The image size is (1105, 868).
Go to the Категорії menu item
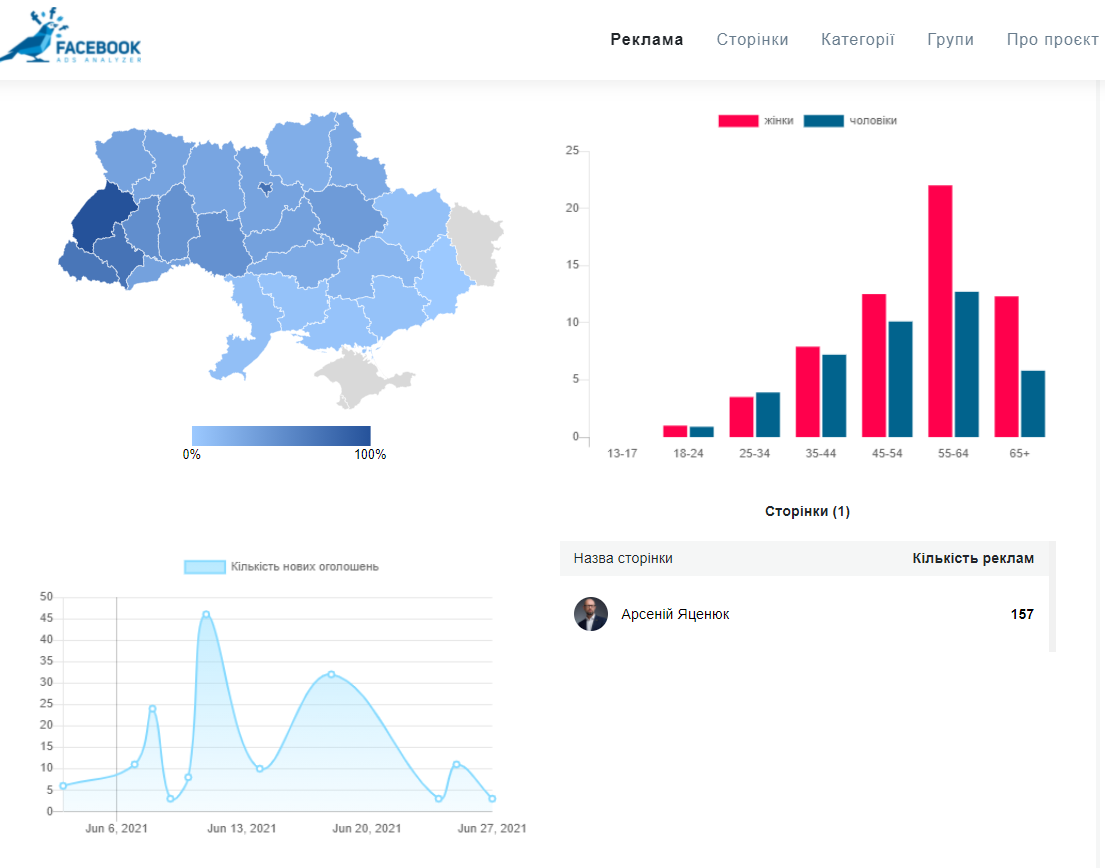point(857,40)
